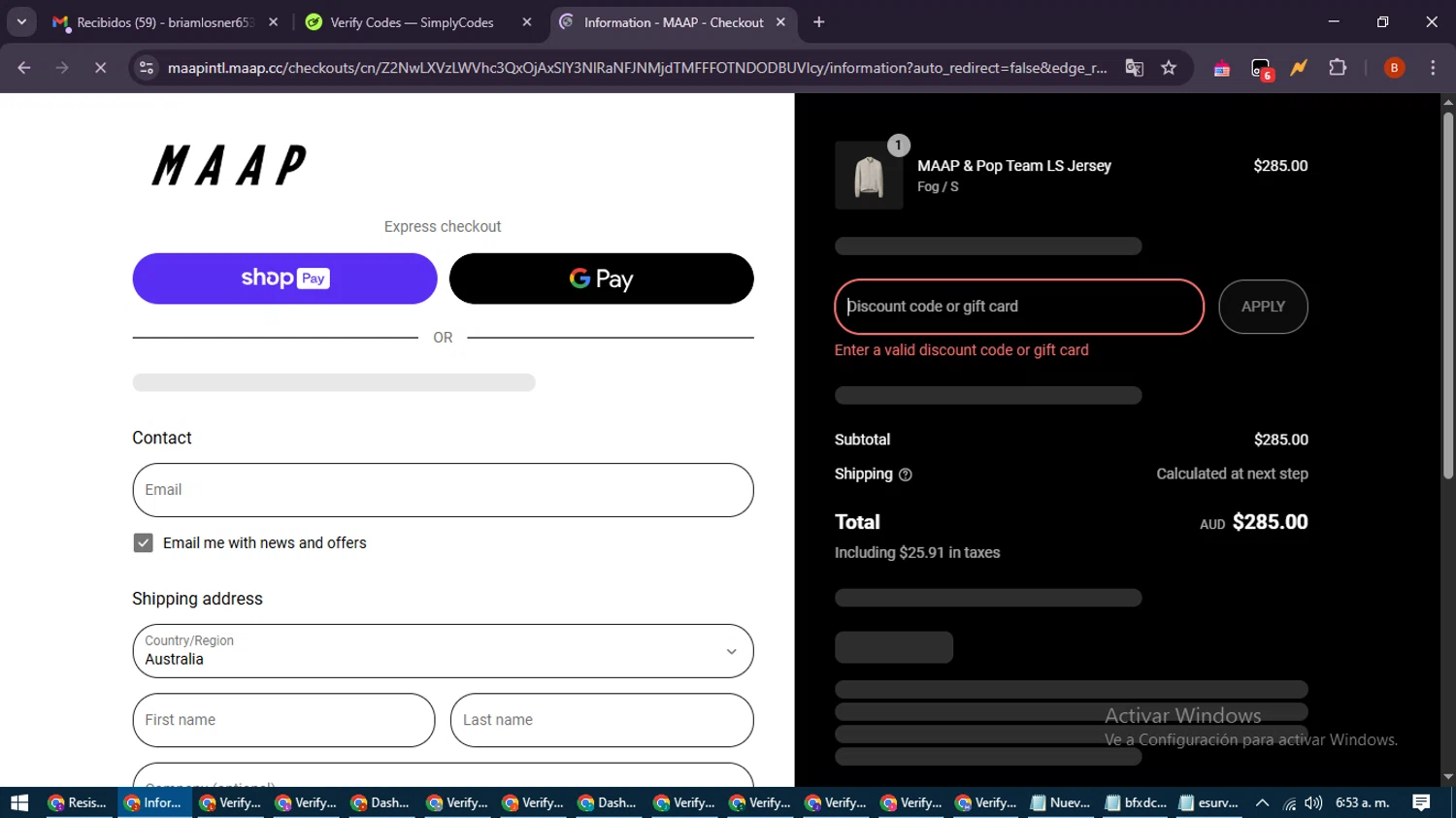Click the Express checkout label
1456x818 pixels.
point(443,227)
